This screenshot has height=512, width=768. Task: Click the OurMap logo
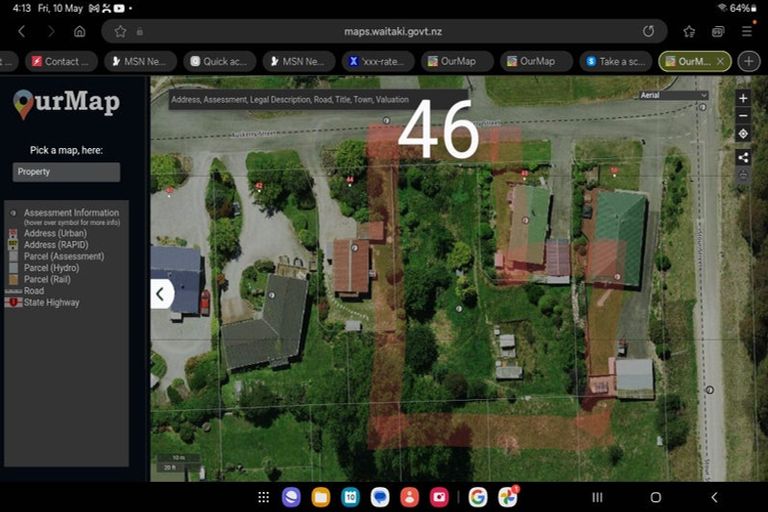(66, 103)
